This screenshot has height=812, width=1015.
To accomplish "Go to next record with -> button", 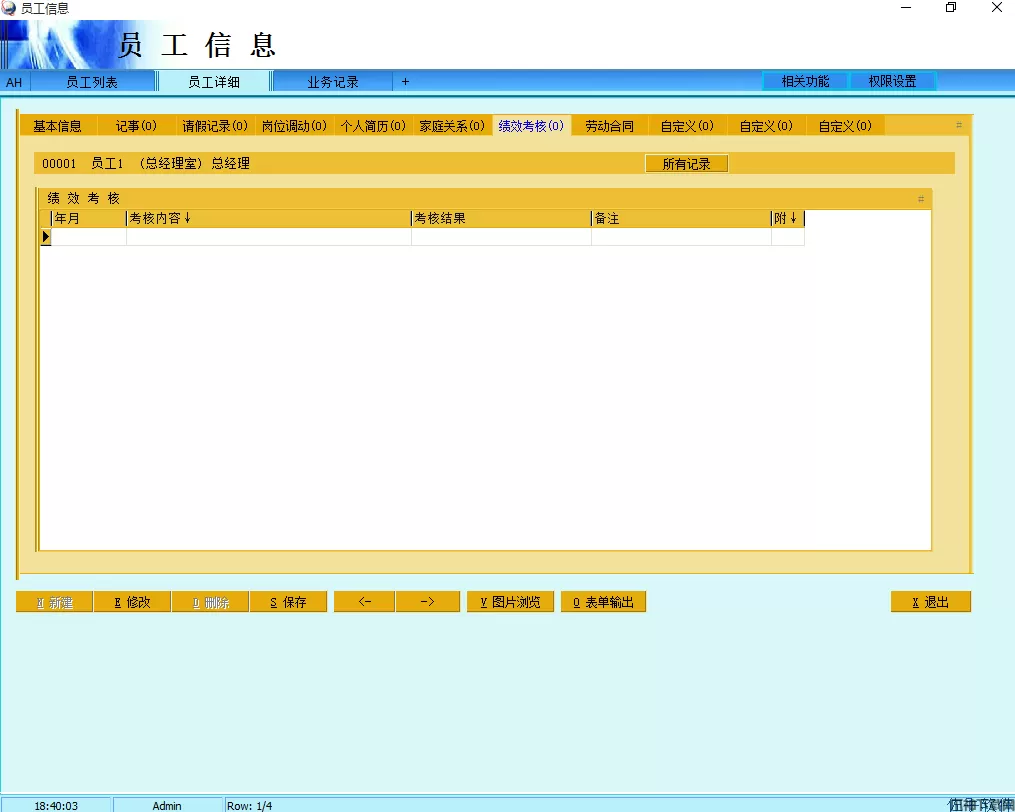I will [x=427, y=602].
